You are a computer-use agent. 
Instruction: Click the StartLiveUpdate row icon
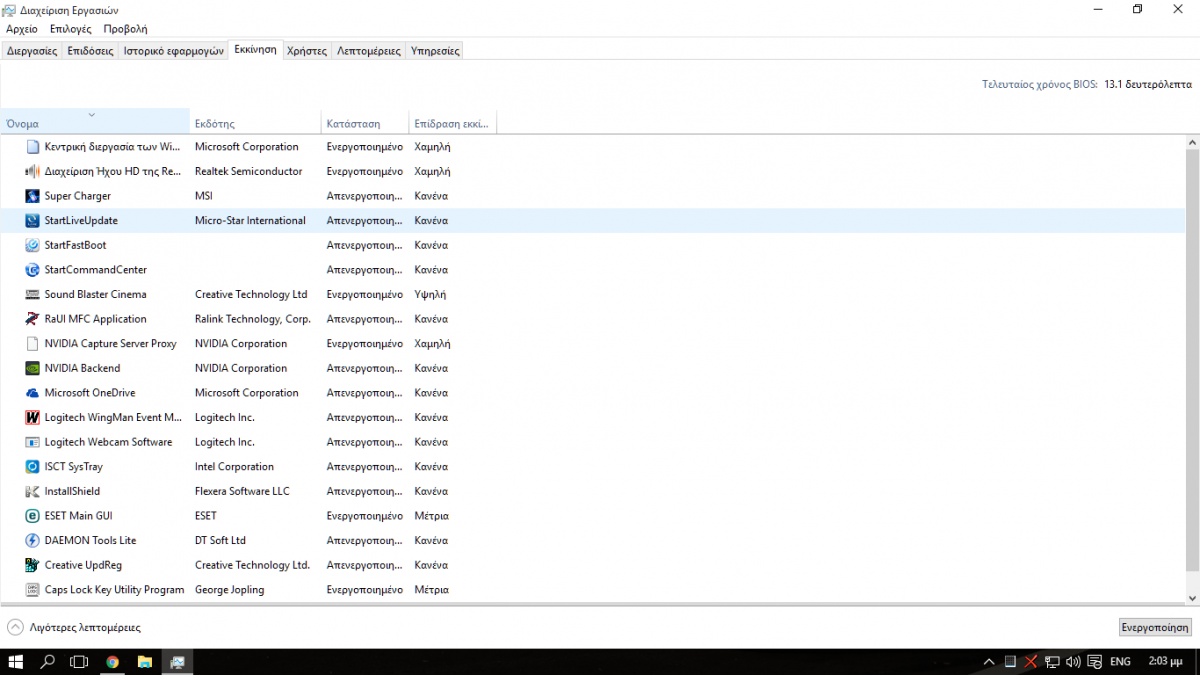point(33,221)
